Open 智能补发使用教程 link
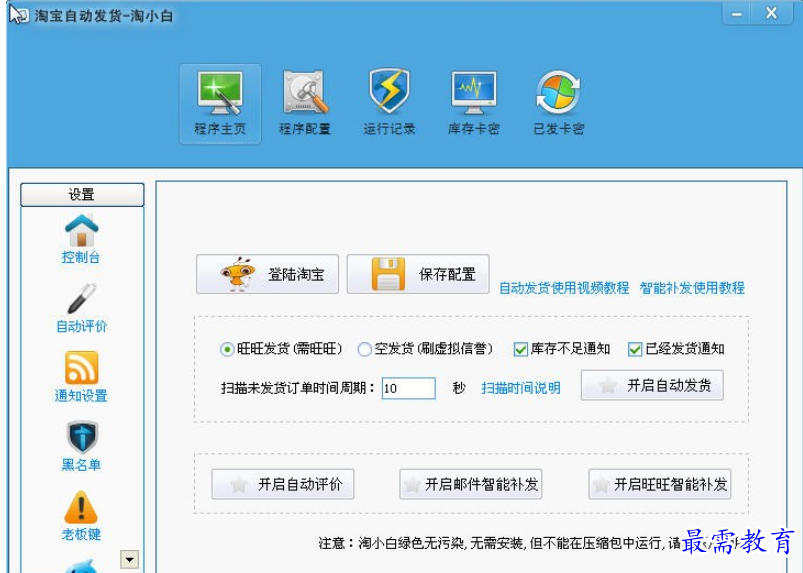 click(692, 288)
